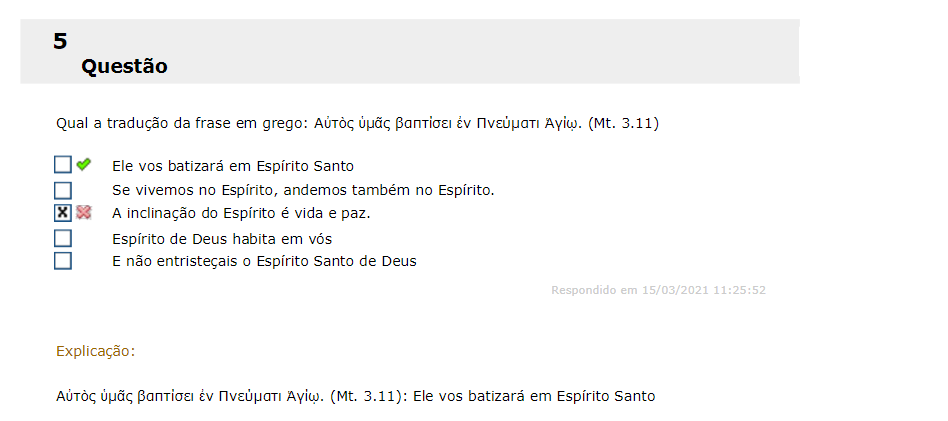Click label 'E não entristeçais o Espírito Santo de Deus'
The image size is (948, 421).
pos(264,261)
